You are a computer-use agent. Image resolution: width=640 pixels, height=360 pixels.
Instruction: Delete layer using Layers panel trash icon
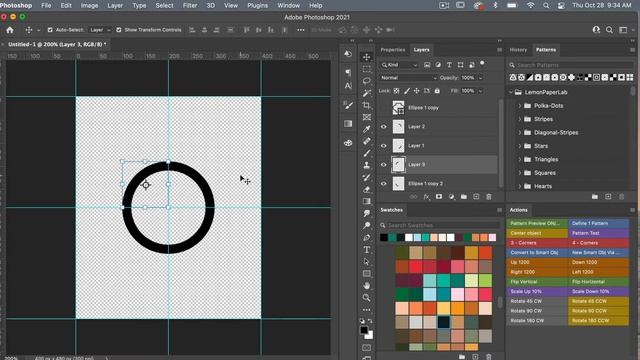pyautogui.click(x=489, y=197)
